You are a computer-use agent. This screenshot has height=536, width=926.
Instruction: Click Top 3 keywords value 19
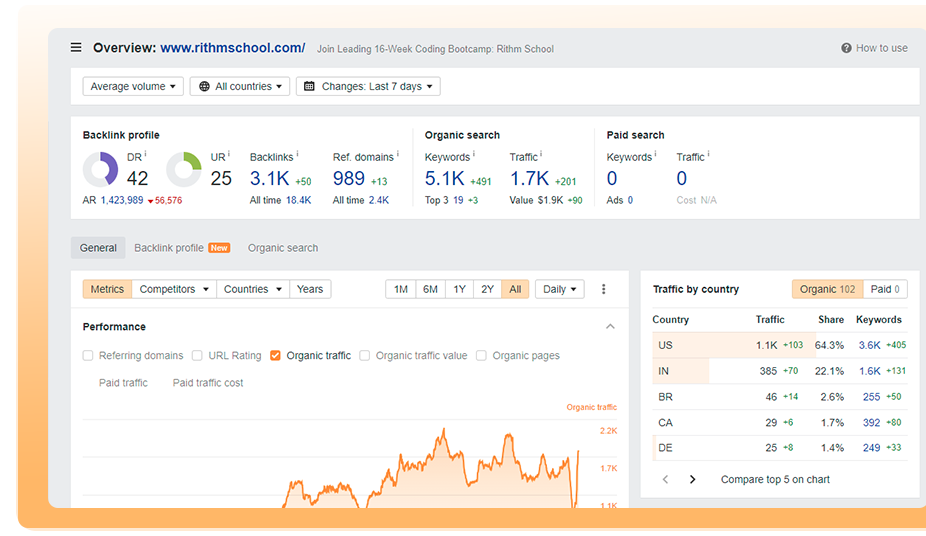tap(458, 200)
